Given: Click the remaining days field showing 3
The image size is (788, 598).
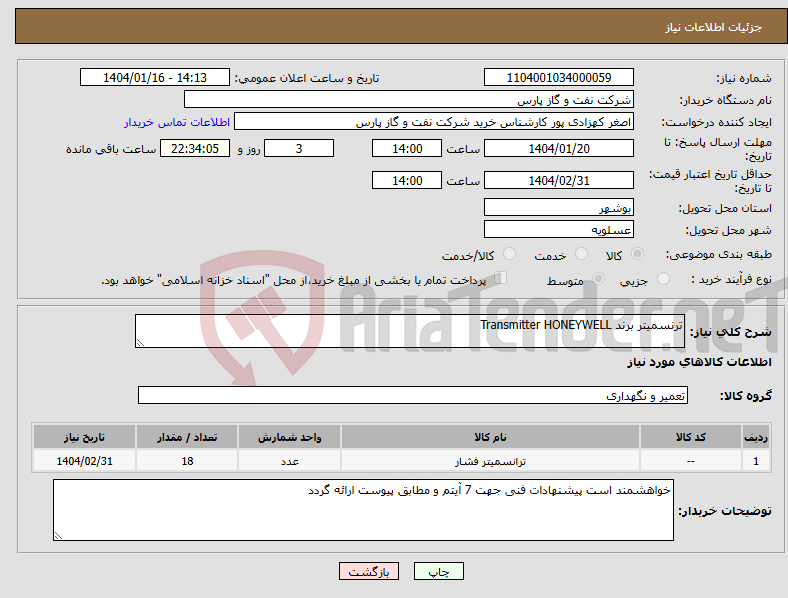Looking at the screenshot, I should (x=299, y=148).
